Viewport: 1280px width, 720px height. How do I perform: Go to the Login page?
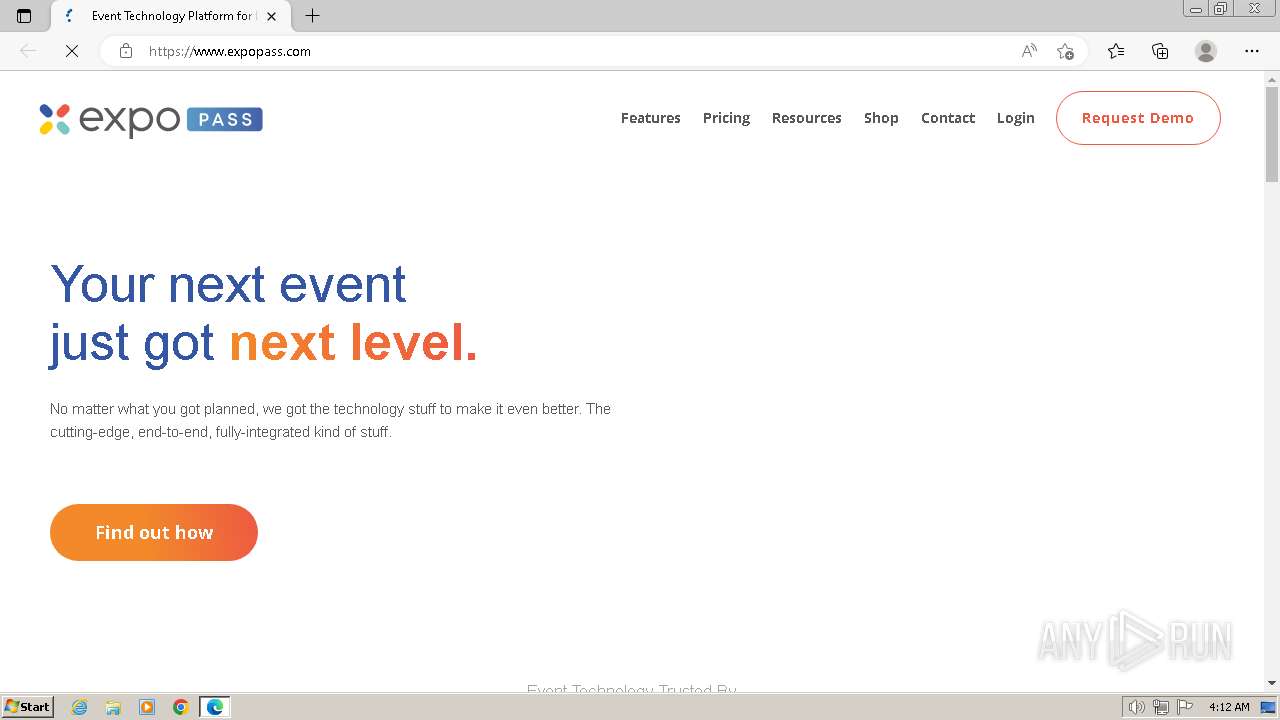pyautogui.click(x=1015, y=118)
